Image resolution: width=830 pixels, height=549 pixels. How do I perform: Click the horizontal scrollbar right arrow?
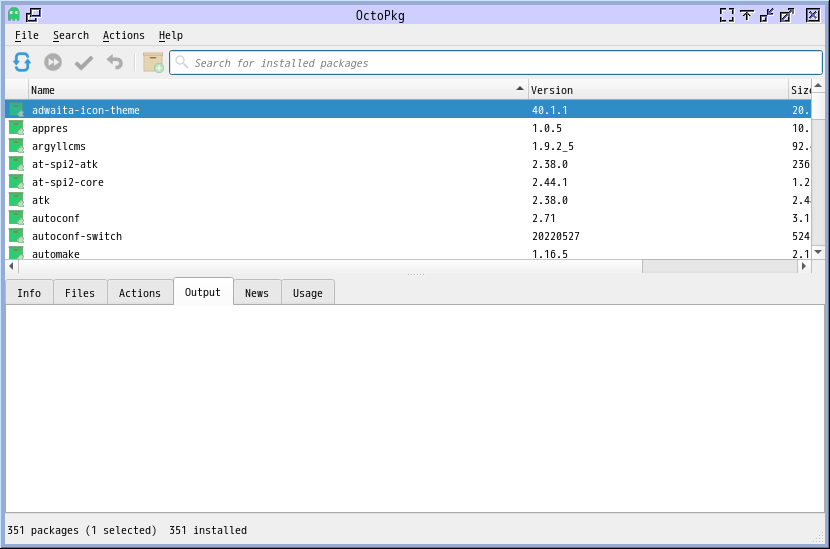pyautogui.click(x=805, y=266)
